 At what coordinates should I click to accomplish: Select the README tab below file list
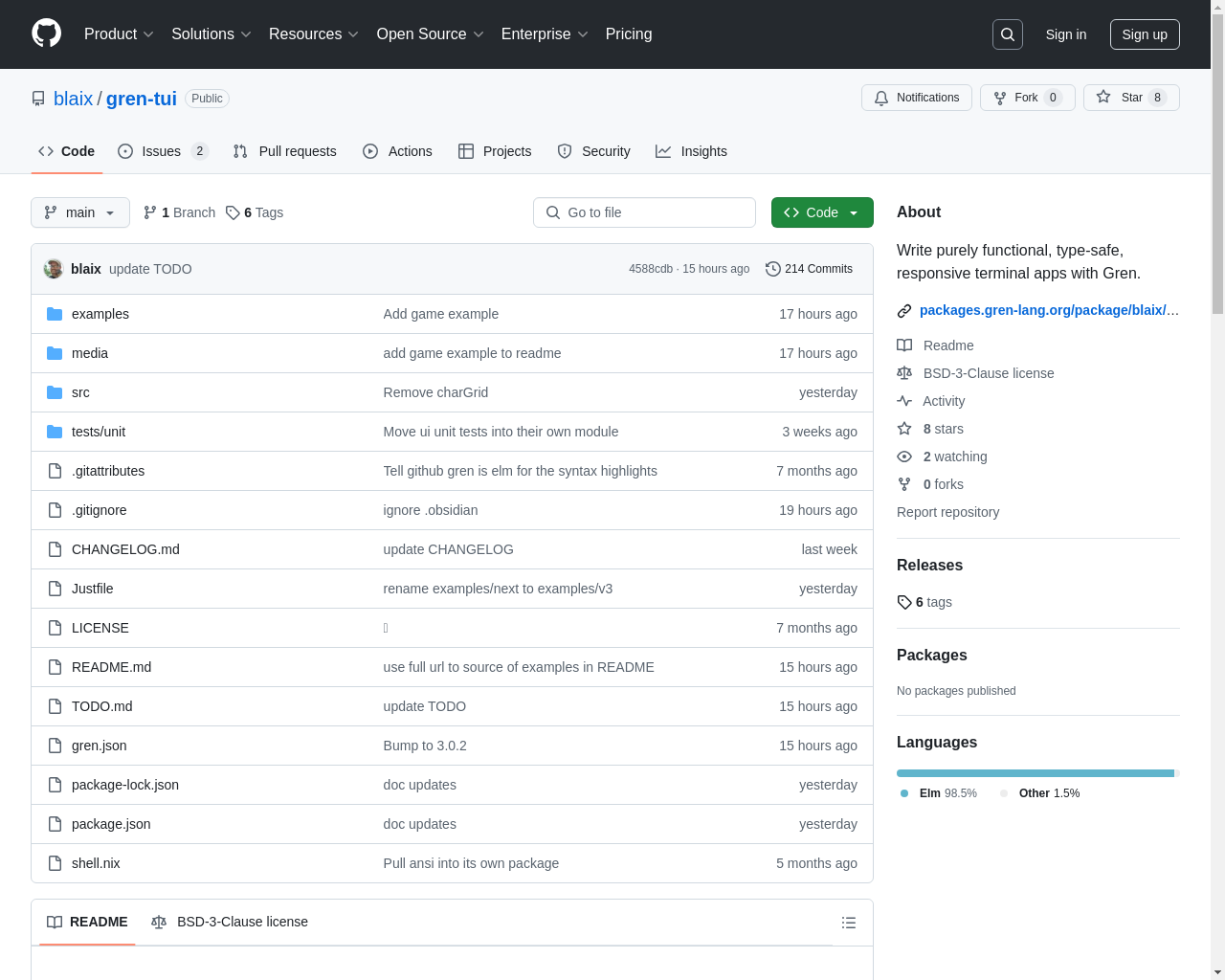coord(87,922)
